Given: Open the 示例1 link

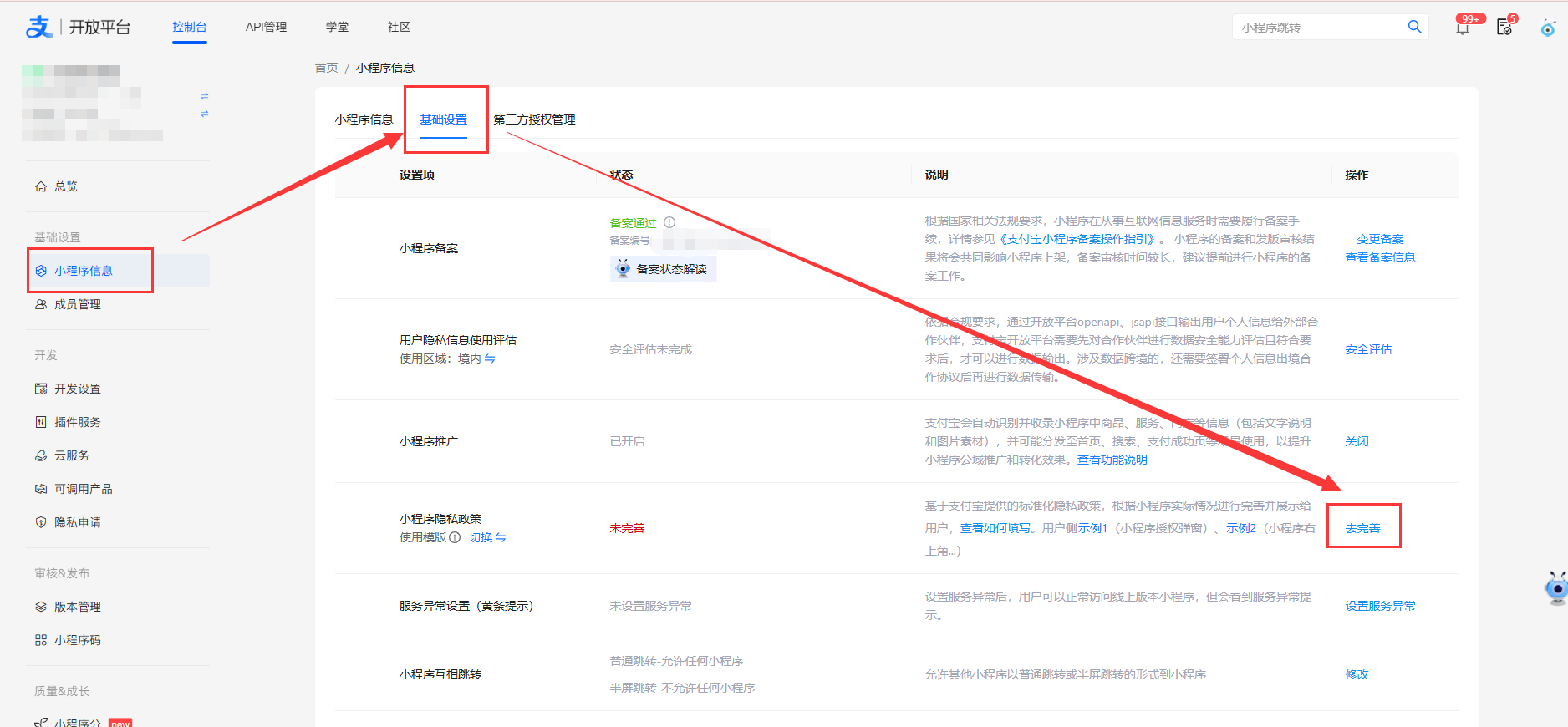Looking at the screenshot, I should tap(1092, 528).
